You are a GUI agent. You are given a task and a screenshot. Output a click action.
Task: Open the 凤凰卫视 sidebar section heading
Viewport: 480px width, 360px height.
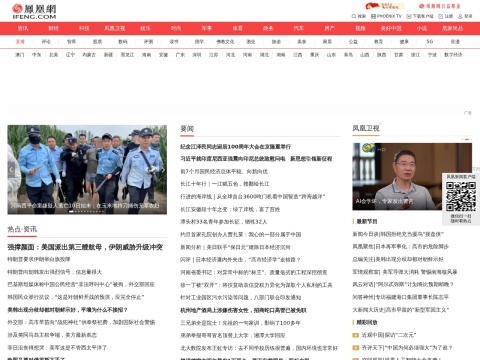(366, 128)
